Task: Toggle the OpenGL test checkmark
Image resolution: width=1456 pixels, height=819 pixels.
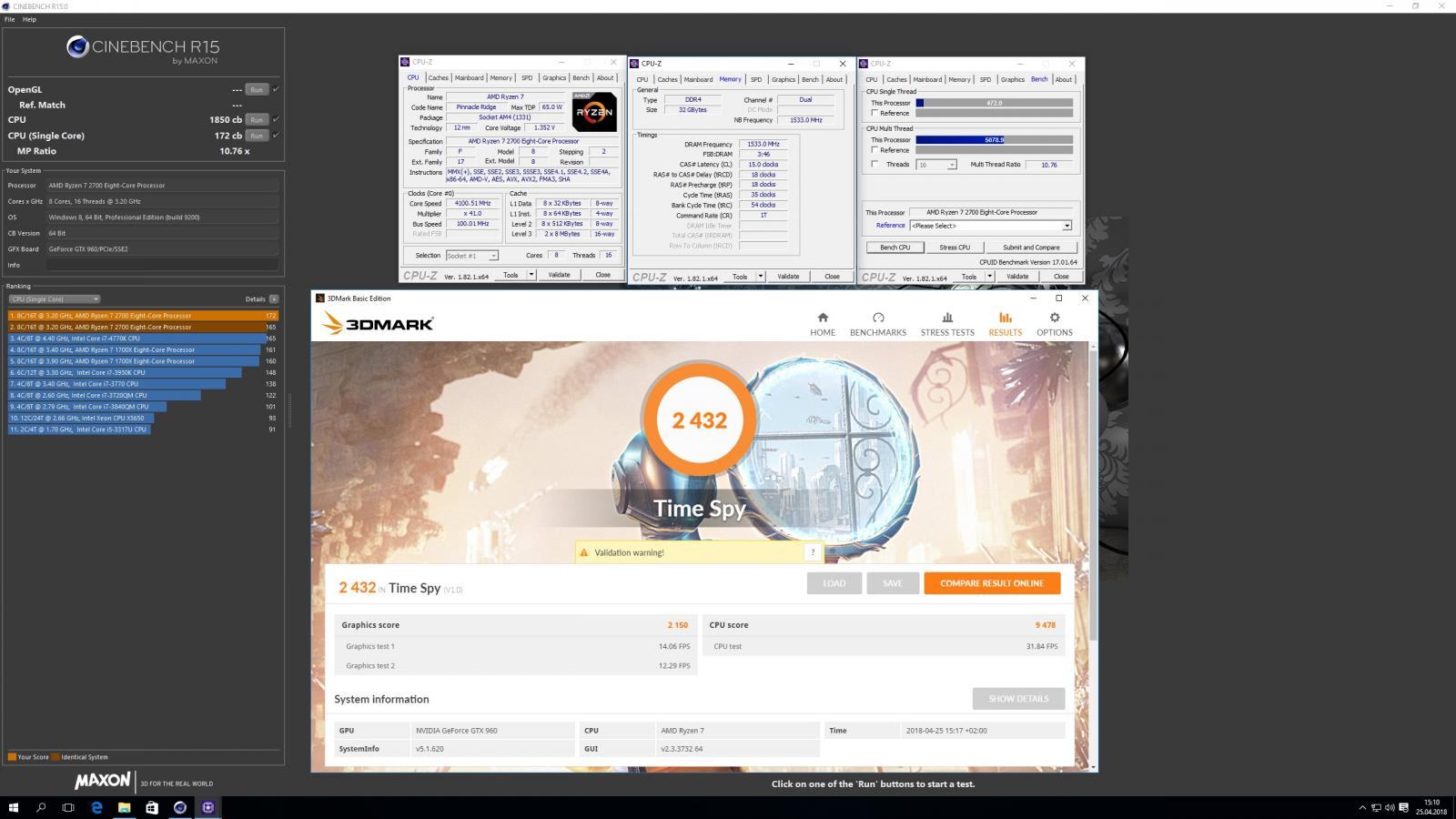Action: pos(276,89)
